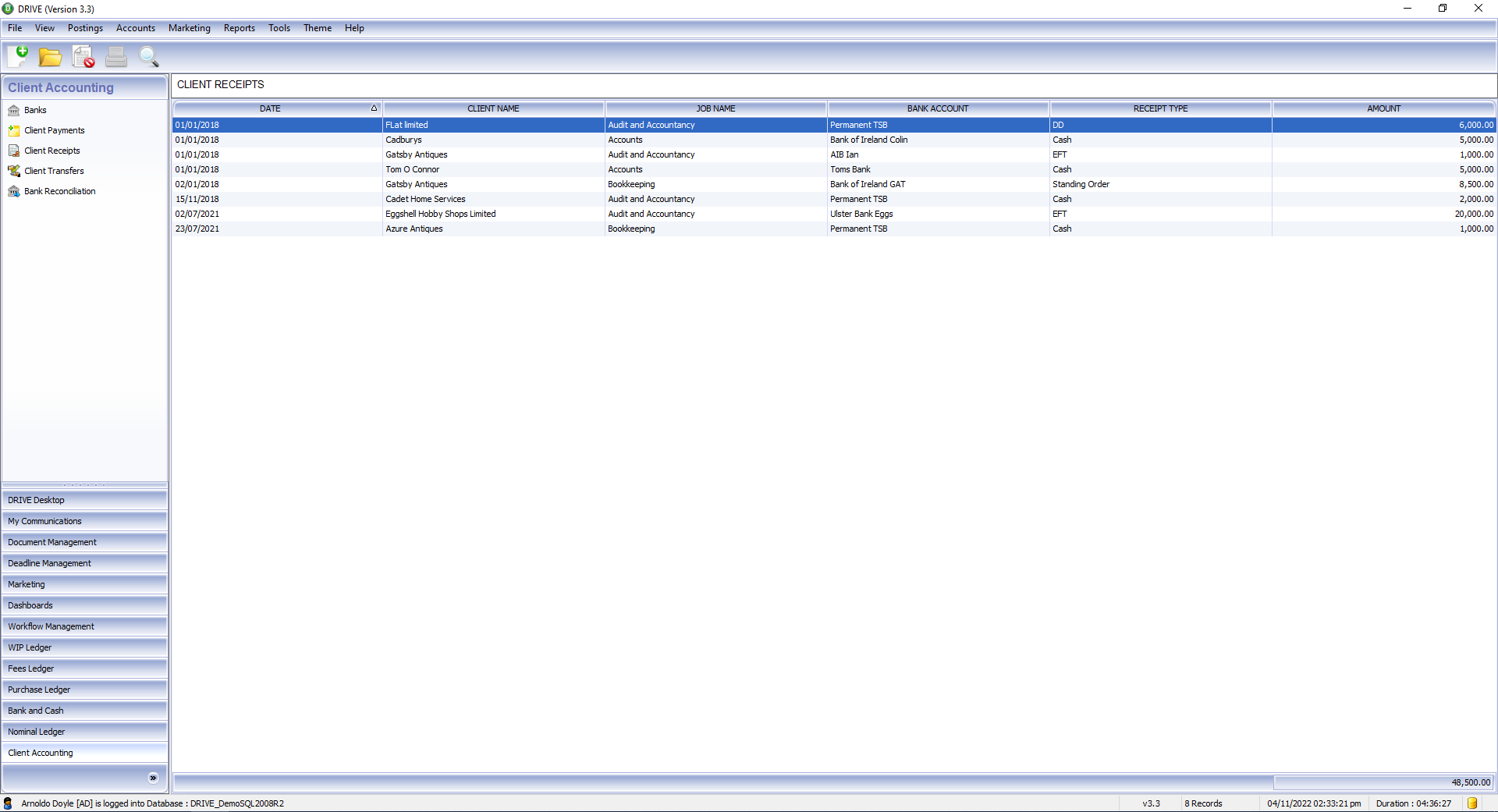Open record using the folder toolbar icon
Screen dimensions: 1498x812
pyautogui.click(x=51, y=57)
